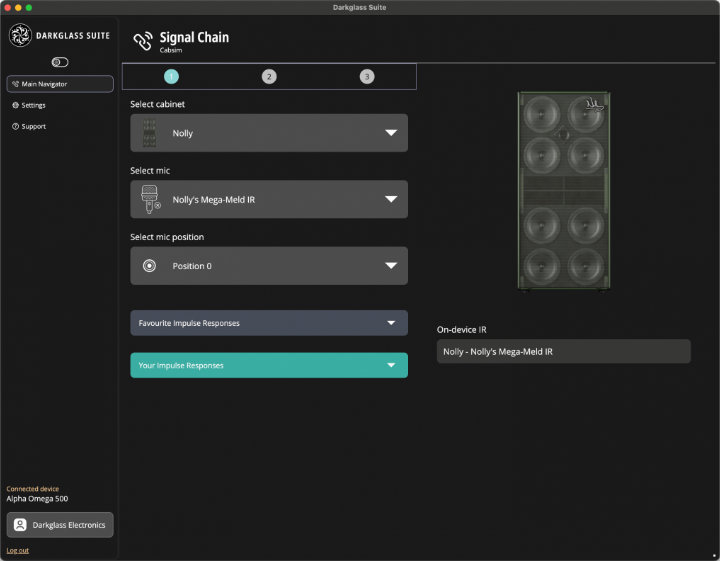Click the target icon beside Position 0
The height and width of the screenshot is (561, 720).
[149, 266]
